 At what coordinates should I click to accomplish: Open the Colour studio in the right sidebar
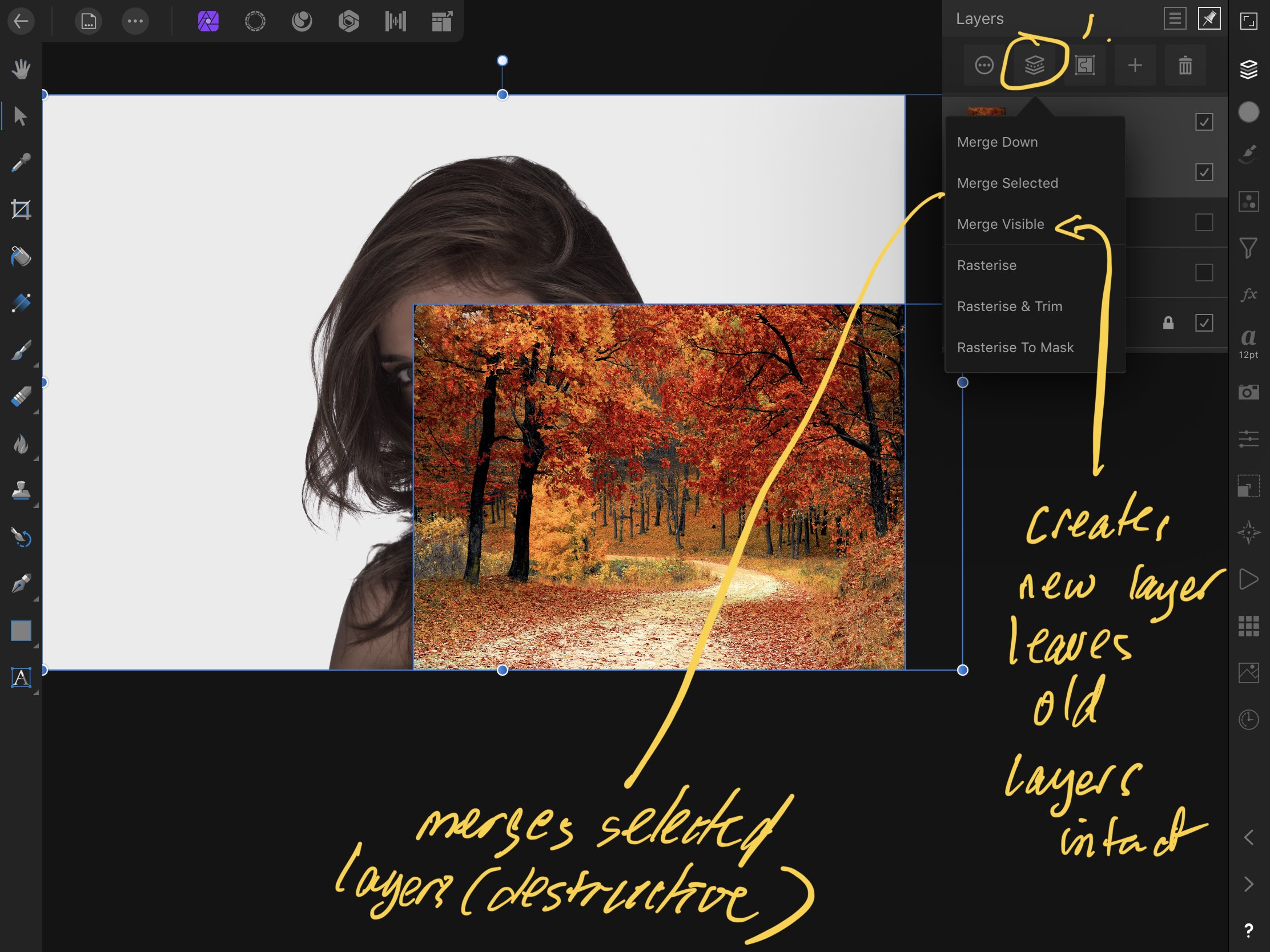coord(1249,112)
